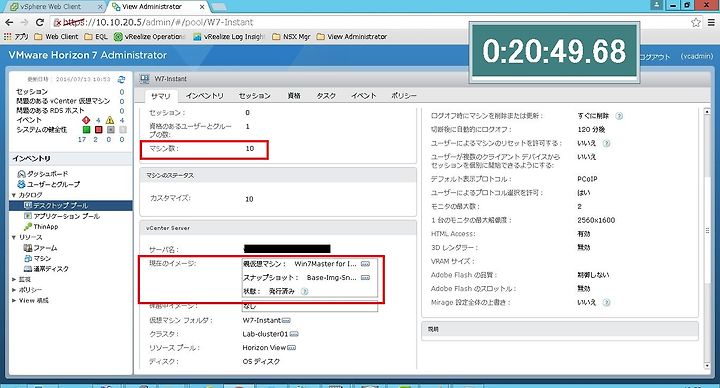Switch to the Events tab

tap(364, 96)
